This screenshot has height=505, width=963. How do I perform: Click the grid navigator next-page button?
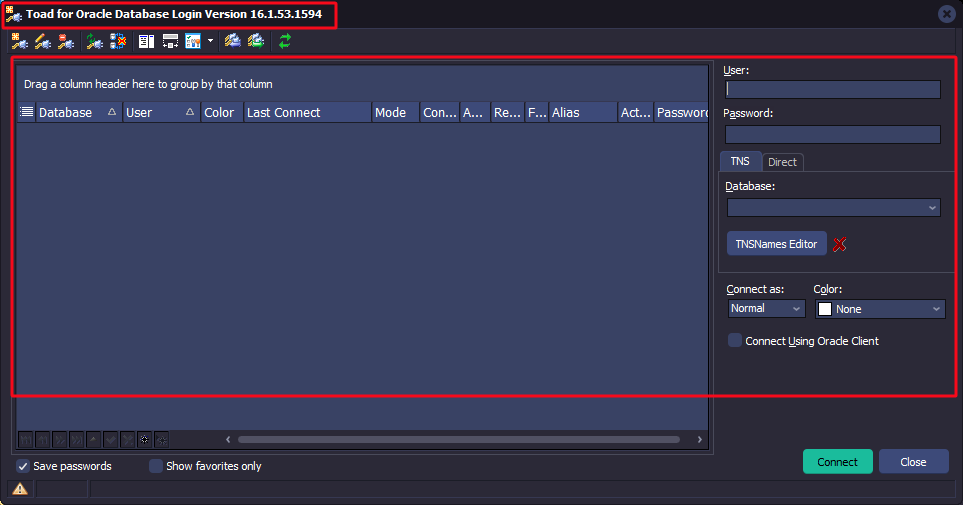60,440
